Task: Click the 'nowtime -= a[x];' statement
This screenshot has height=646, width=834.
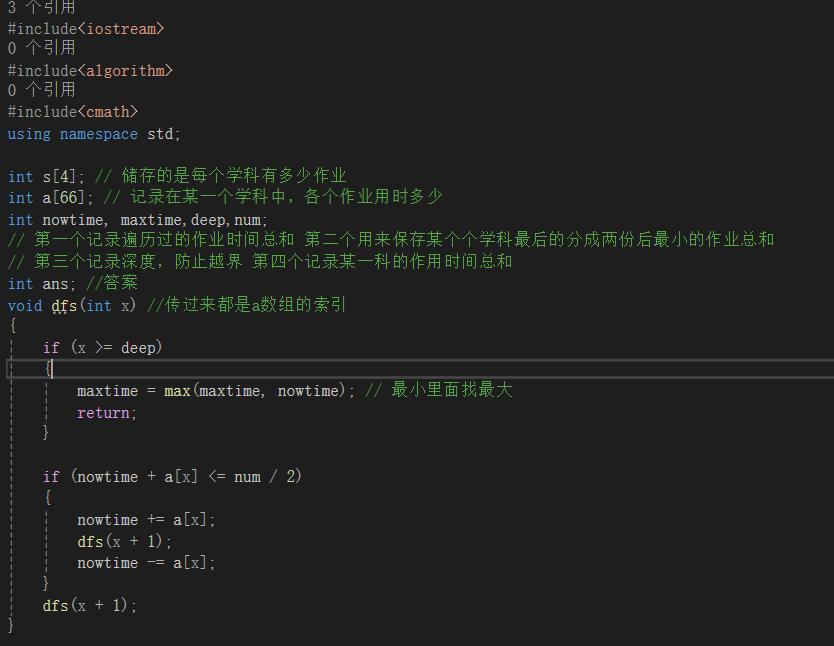Action: tap(146, 563)
